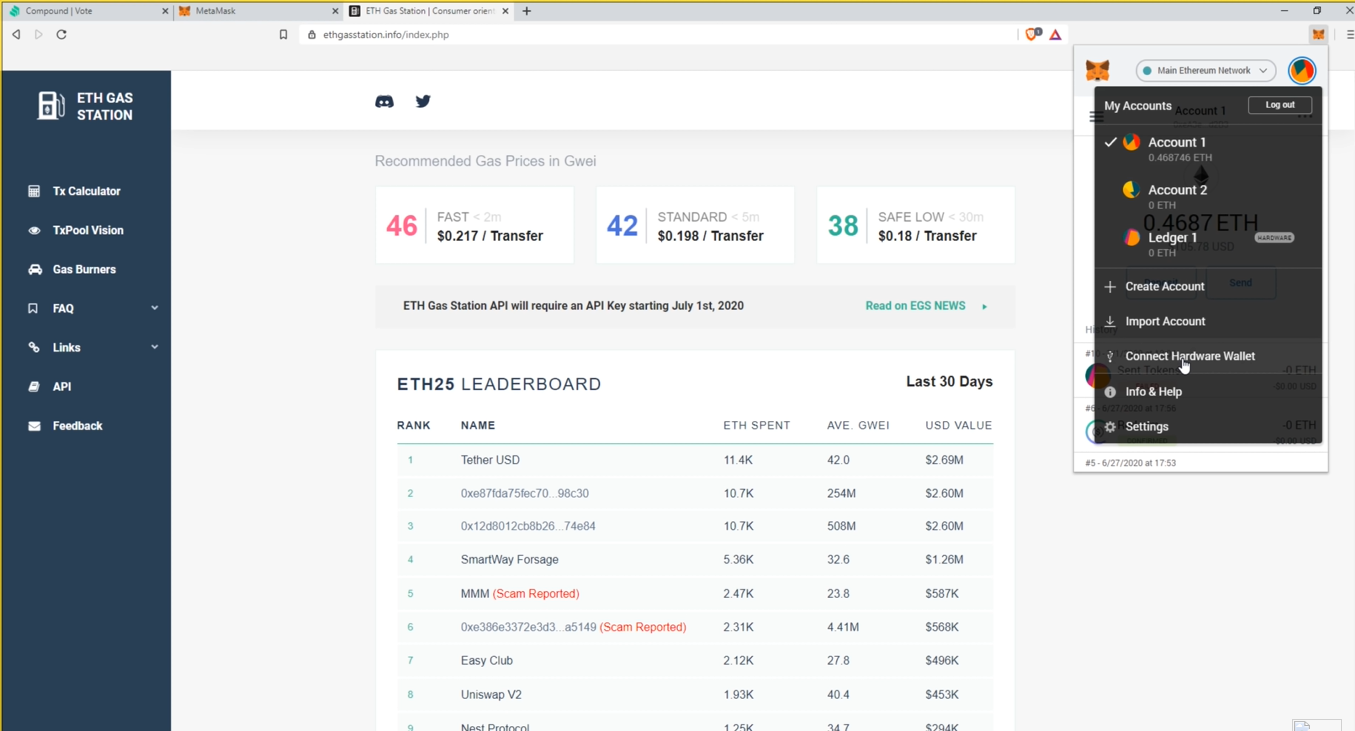Image resolution: width=1355 pixels, height=731 pixels.
Task: Click the FAST 46 gwei price card
Action: [475, 225]
